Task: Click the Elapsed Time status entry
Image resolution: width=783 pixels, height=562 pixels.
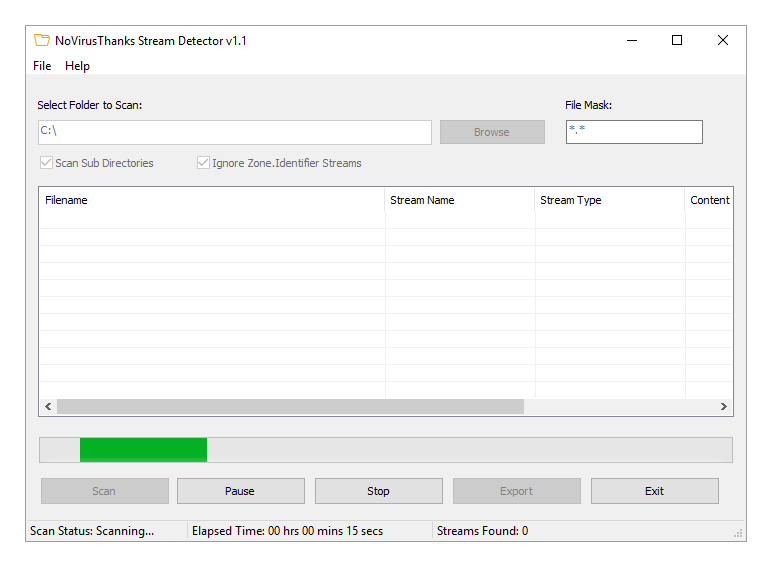Action: 288,531
